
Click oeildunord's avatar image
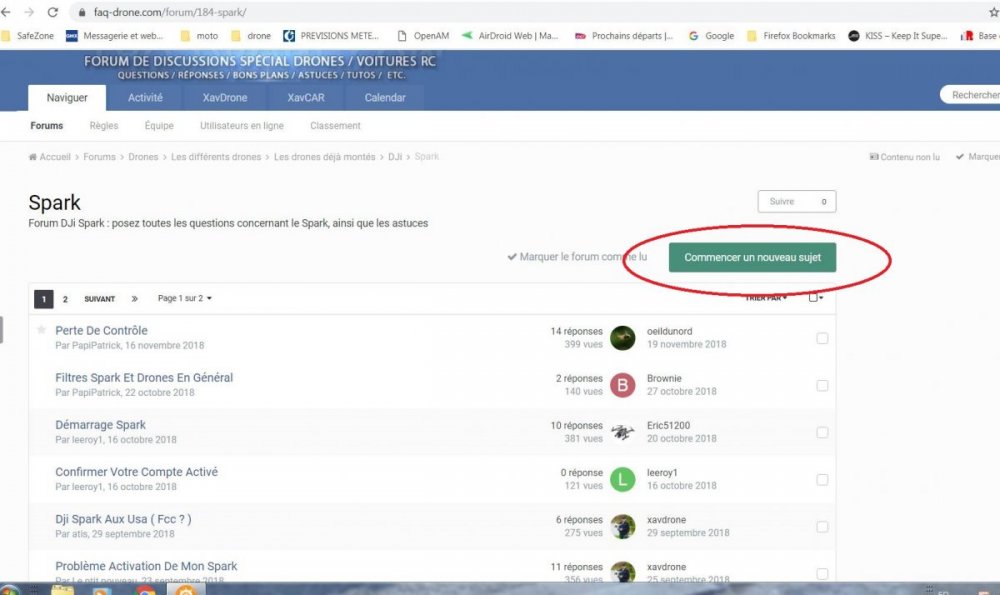pos(622,338)
